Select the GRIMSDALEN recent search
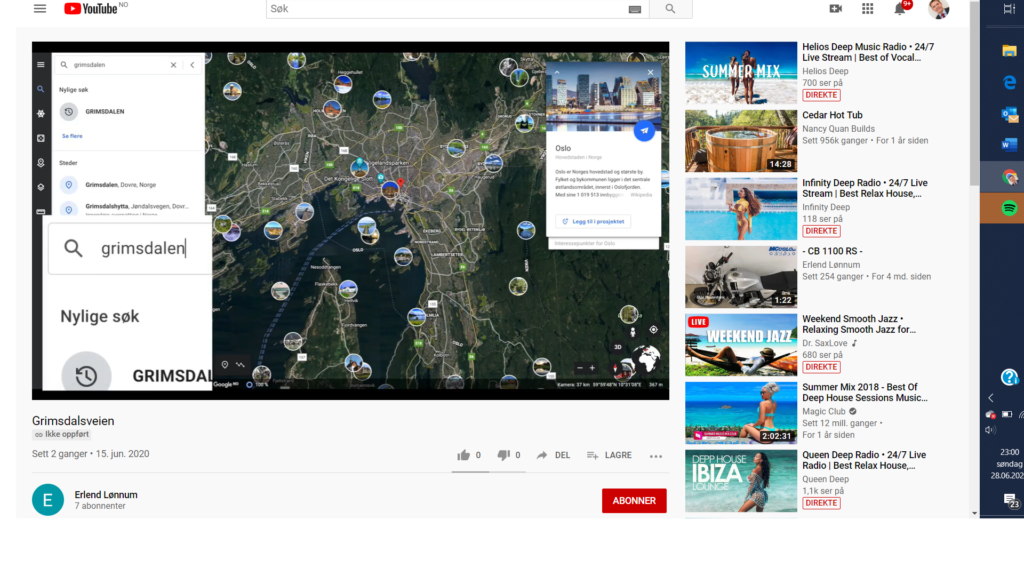The width and height of the screenshot is (1024, 576). pos(104,112)
